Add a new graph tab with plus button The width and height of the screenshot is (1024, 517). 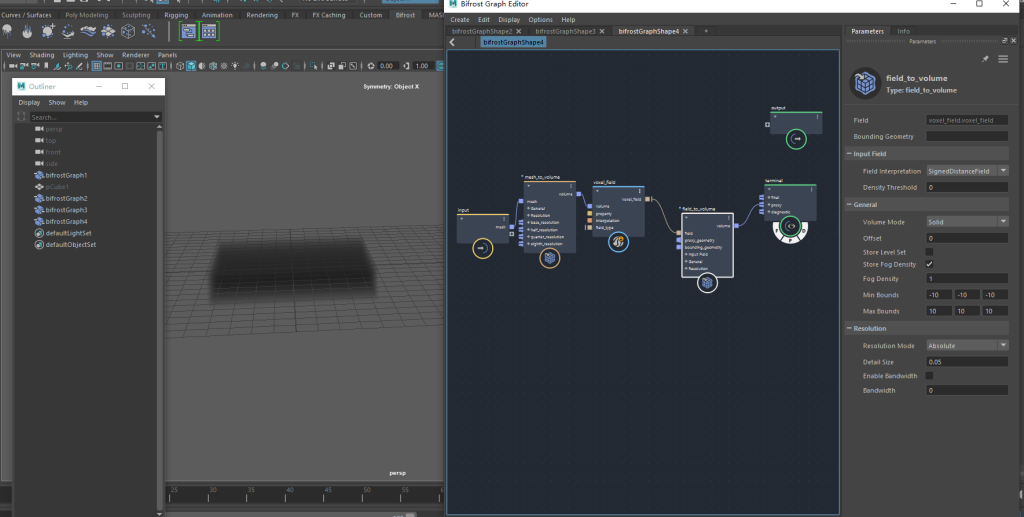(706, 31)
